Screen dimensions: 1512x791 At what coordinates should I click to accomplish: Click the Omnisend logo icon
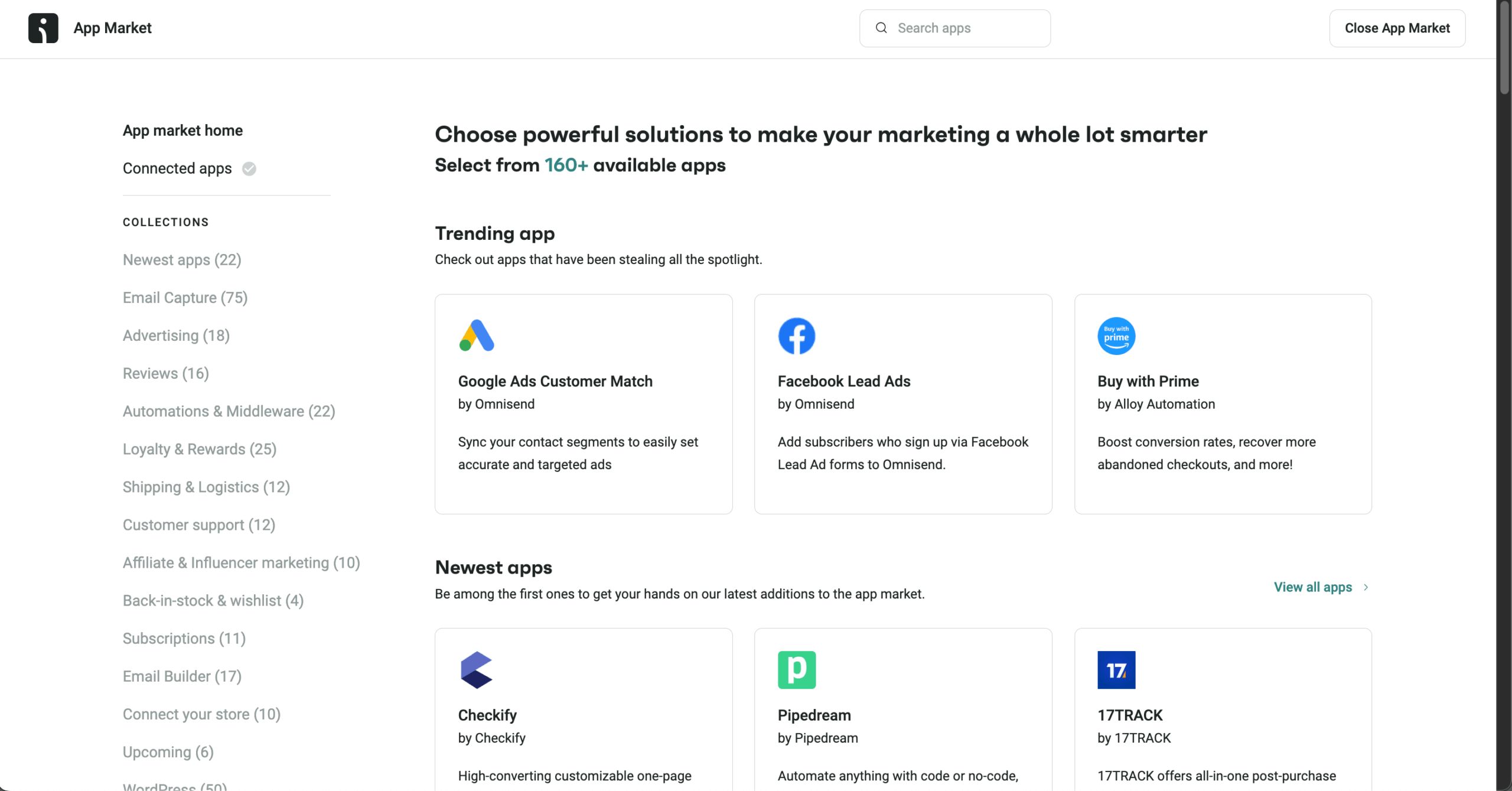(43, 28)
